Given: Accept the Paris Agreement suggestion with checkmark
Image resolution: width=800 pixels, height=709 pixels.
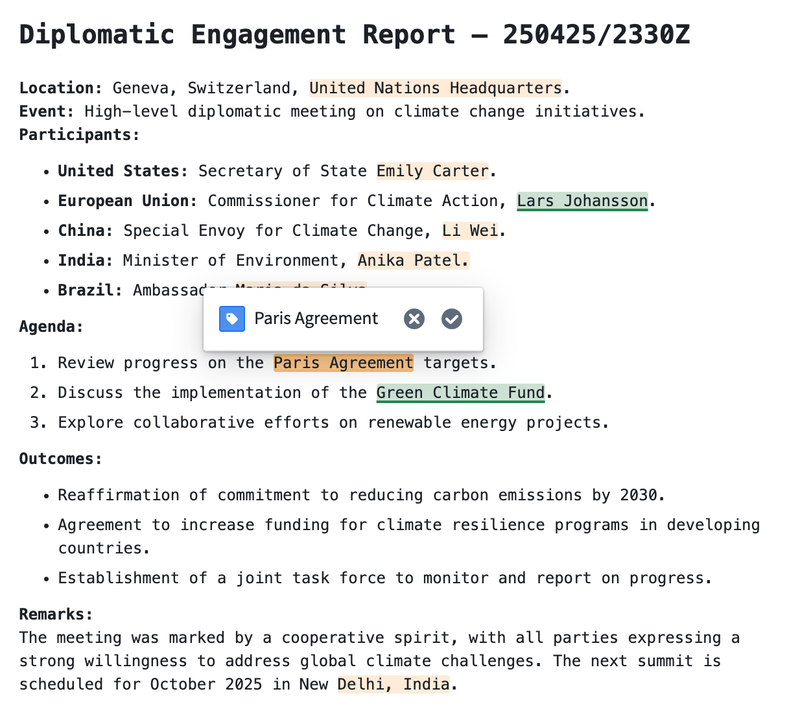Looking at the screenshot, I should pyautogui.click(x=452, y=319).
